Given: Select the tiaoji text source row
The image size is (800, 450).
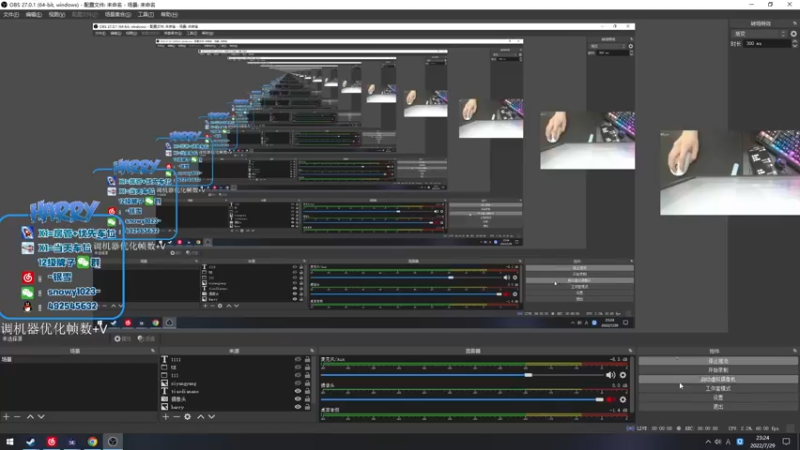Looking at the screenshot, I should point(236,391).
